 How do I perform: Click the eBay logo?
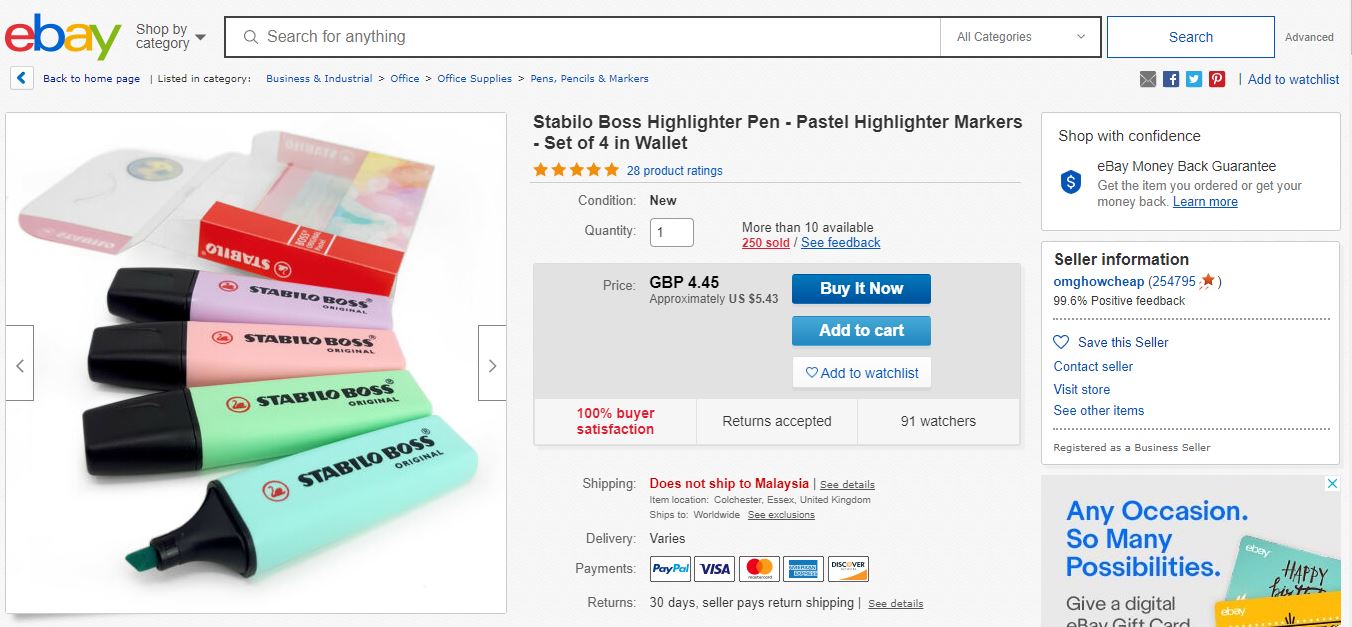(x=62, y=37)
